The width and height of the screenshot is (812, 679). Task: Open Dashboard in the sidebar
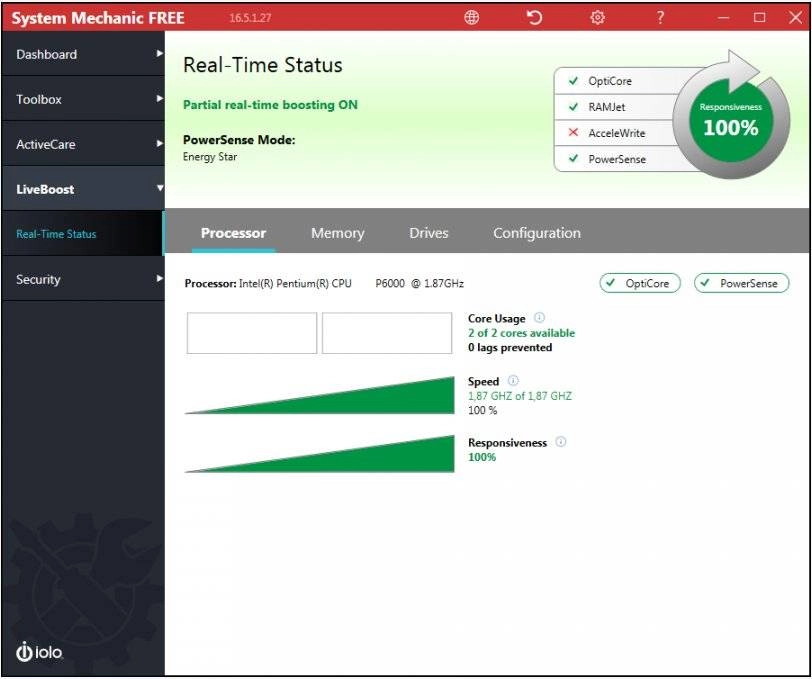(83, 54)
